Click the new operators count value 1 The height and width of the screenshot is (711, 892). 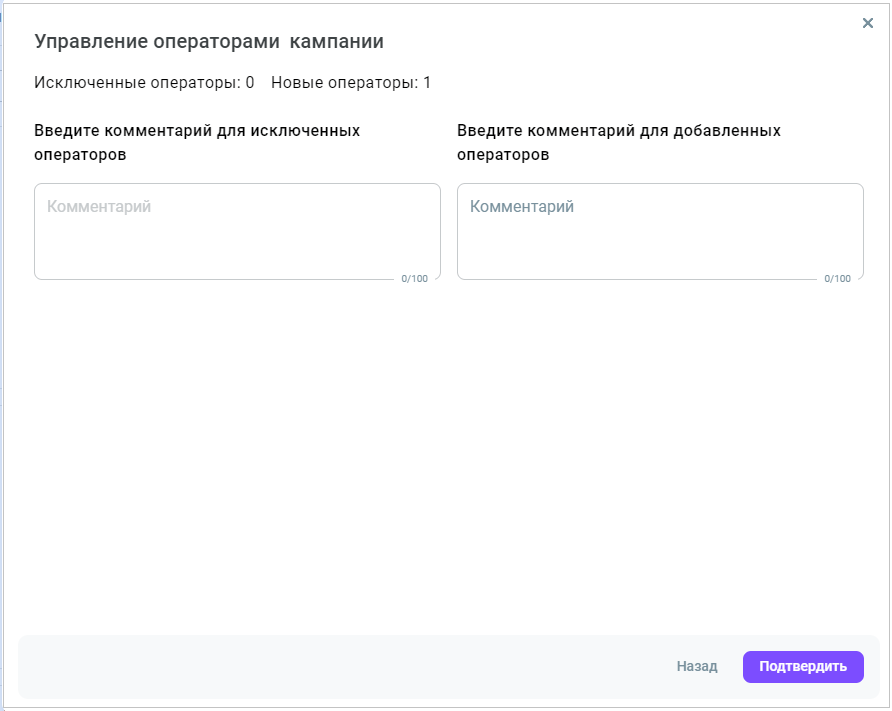tap(427, 83)
